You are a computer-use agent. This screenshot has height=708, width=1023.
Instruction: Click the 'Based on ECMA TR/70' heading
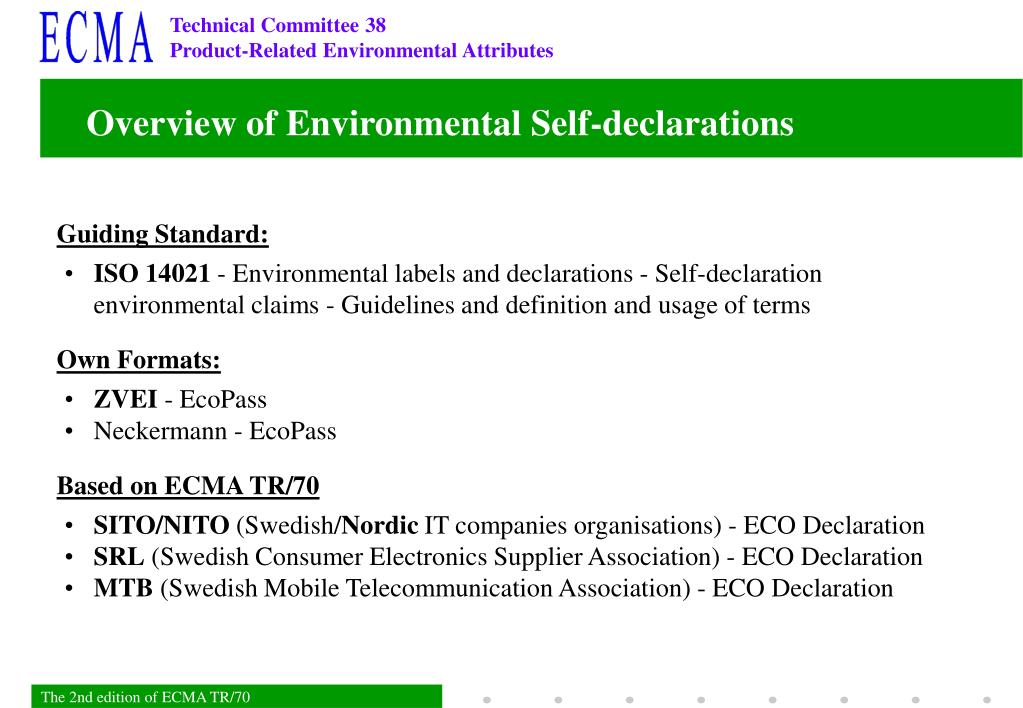[188, 485]
